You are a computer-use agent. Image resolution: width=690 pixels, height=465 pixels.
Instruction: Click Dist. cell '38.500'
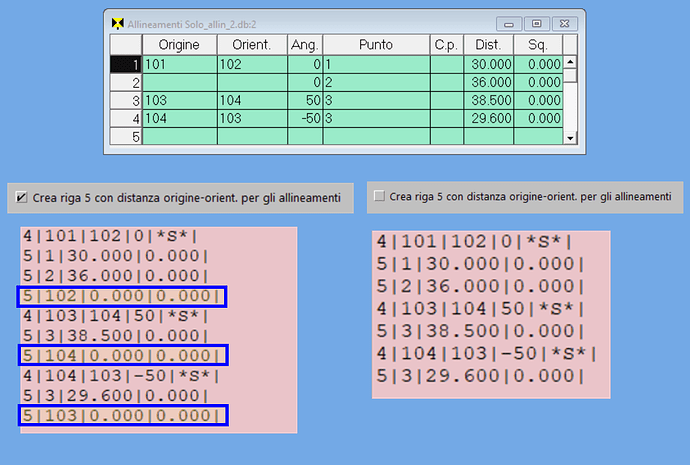[488, 101]
